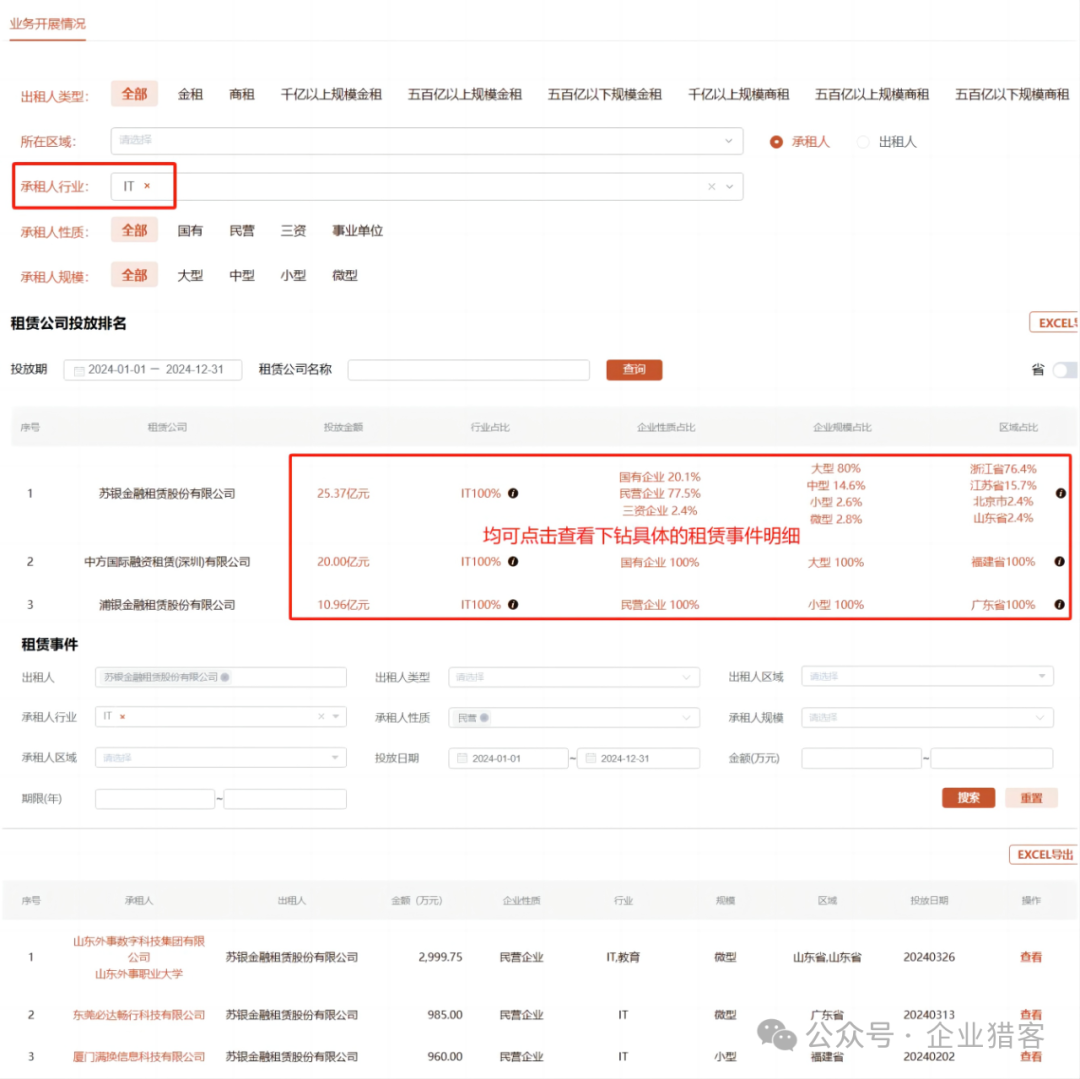
Task: Open 山东外事数字科技集团有限公司 lessee link
Action: [139, 949]
